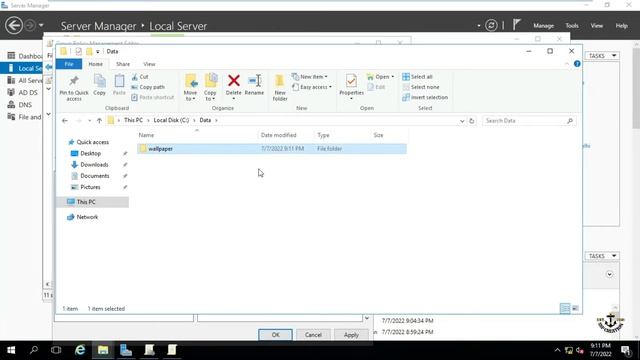Image resolution: width=640 pixels, height=360 pixels.
Task: Click File Explorer taskbar icon
Action: click(x=103, y=350)
